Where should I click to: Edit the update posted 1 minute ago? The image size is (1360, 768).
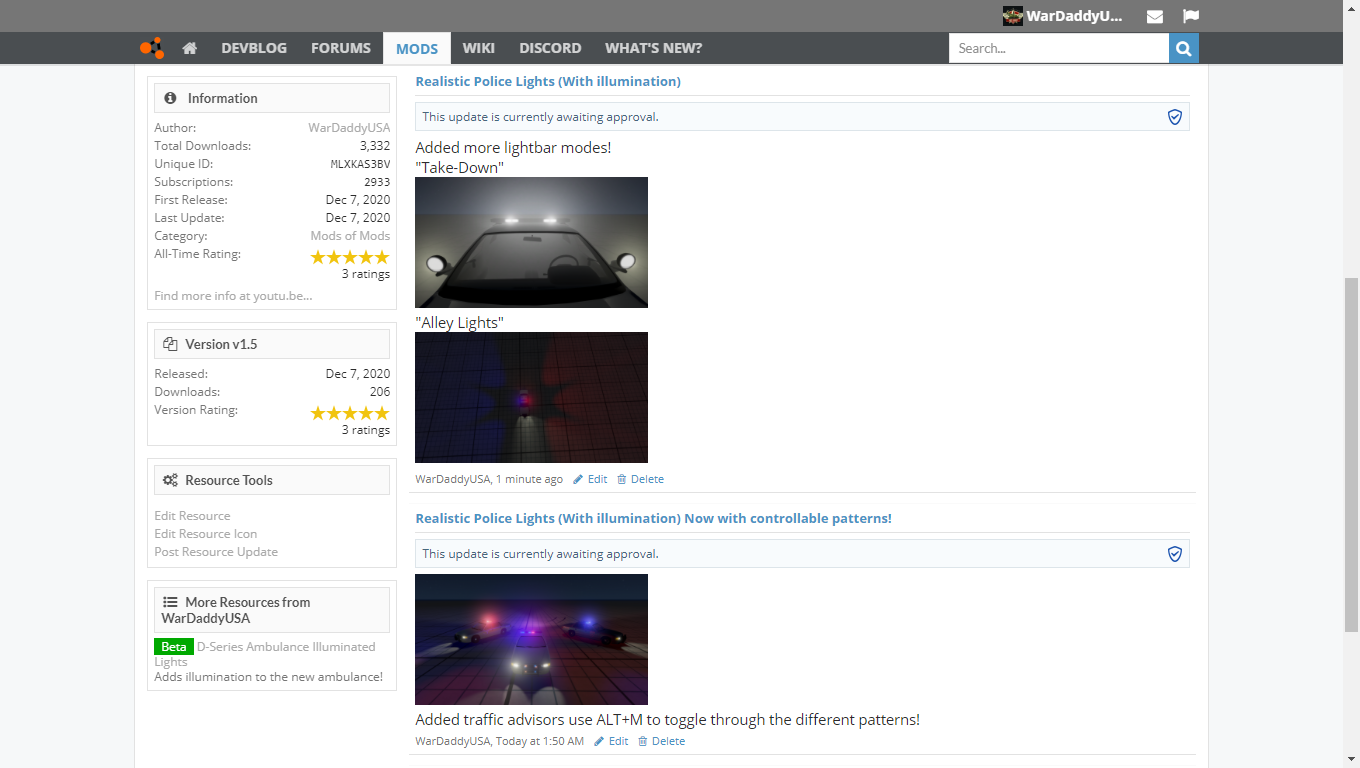click(x=590, y=479)
